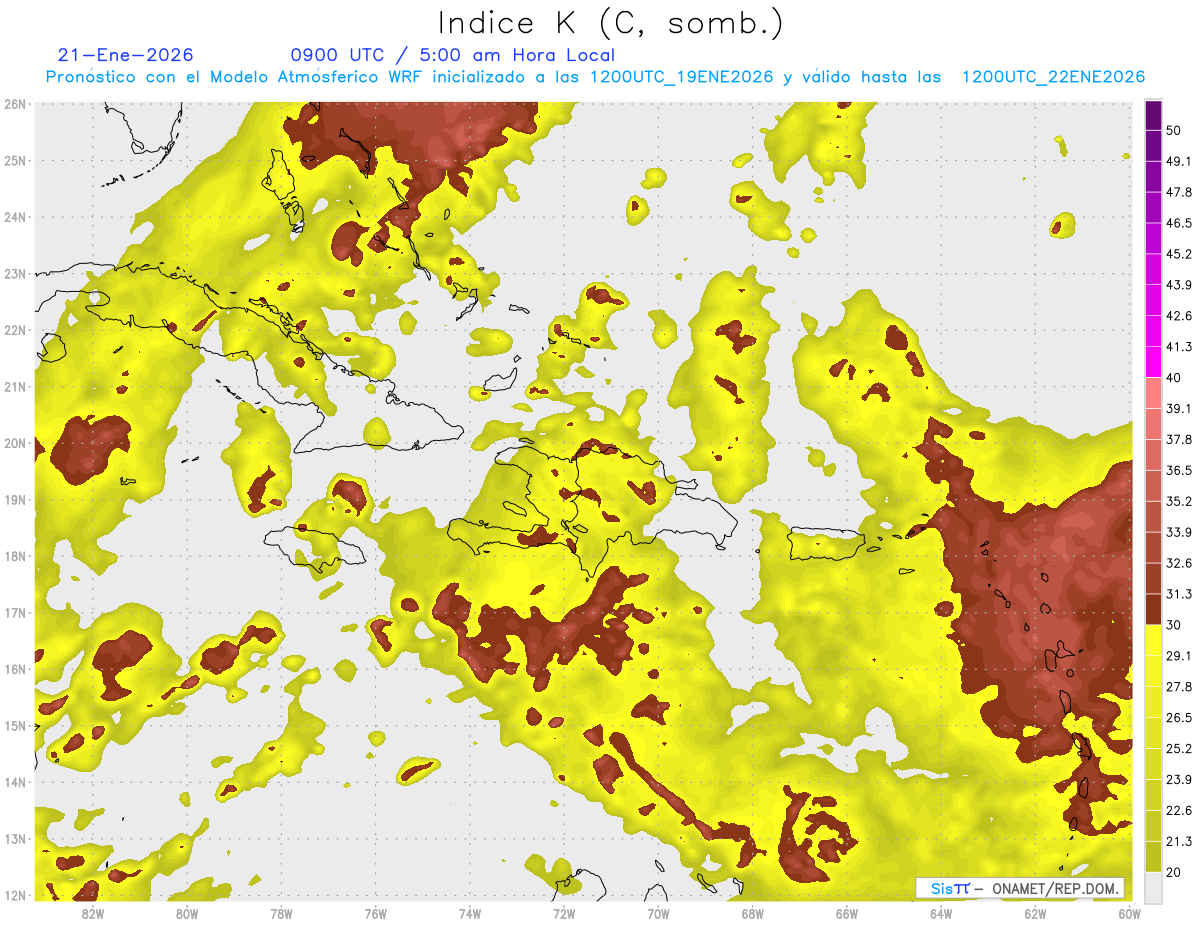This screenshot has height=927, width=1200.
Task: Click the longitude label "82W"
Action: coord(93,914)
